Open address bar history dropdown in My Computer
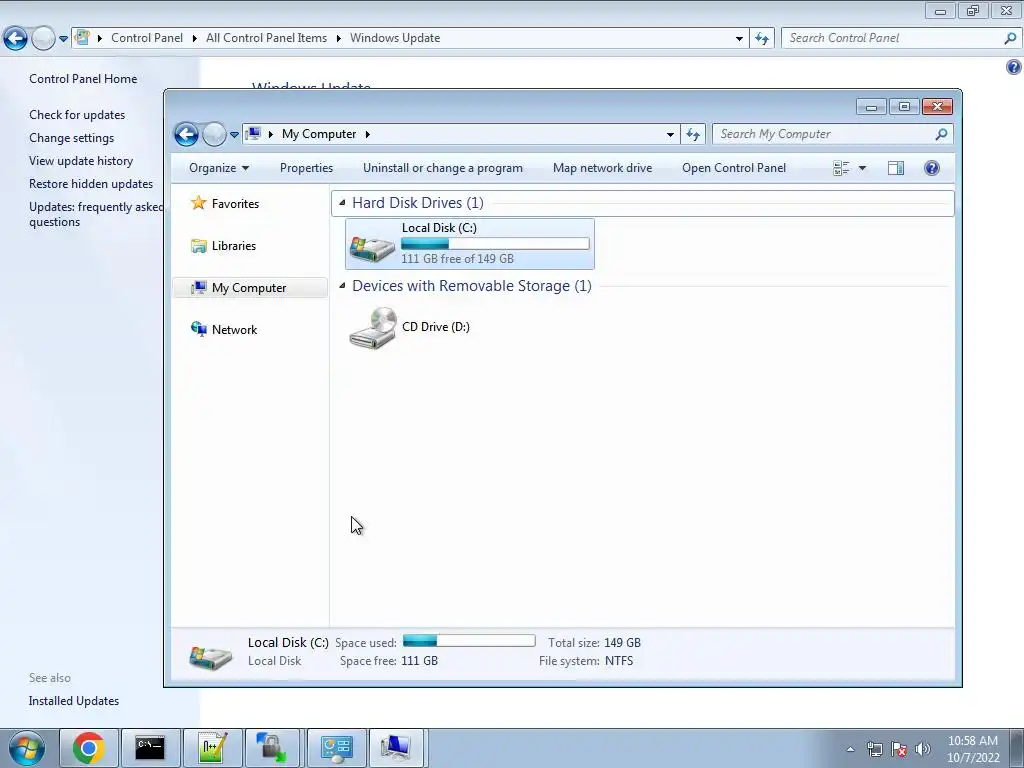This screenshot has height=768, width=1024. [x=670, y=135]
